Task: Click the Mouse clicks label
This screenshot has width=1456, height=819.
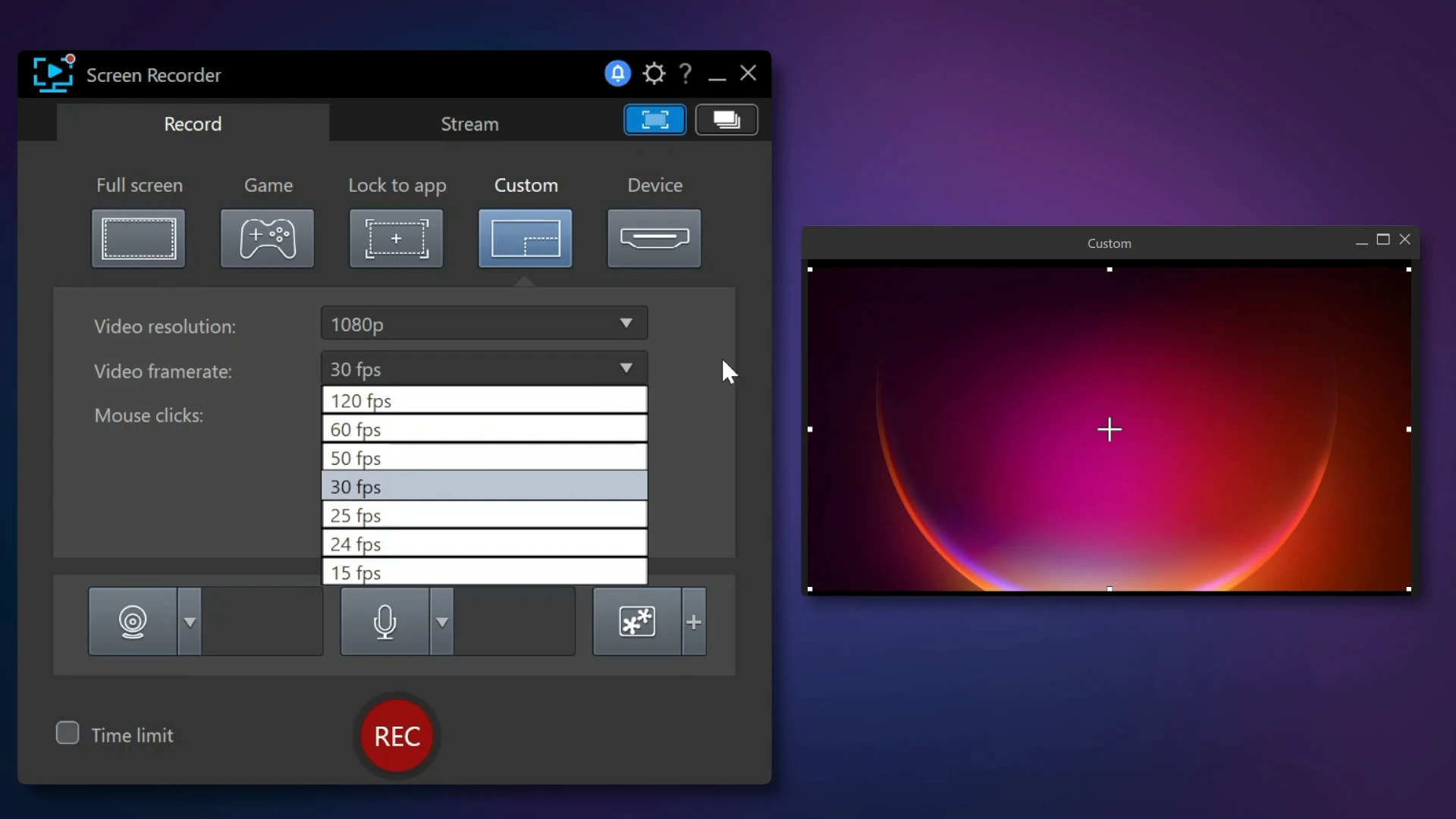Action: coord(149,416)
